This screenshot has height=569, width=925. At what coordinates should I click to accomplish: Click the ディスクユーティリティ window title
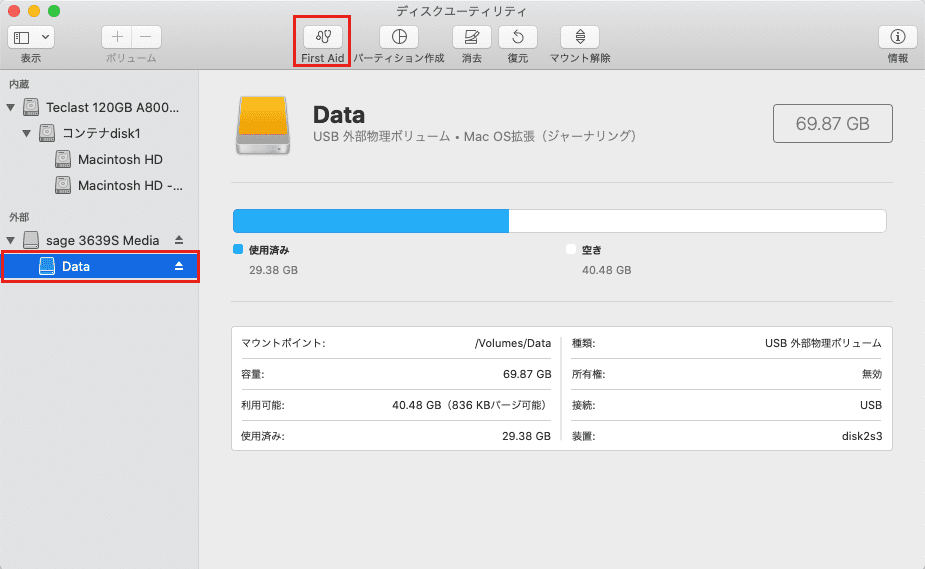(x=461, y=11)
